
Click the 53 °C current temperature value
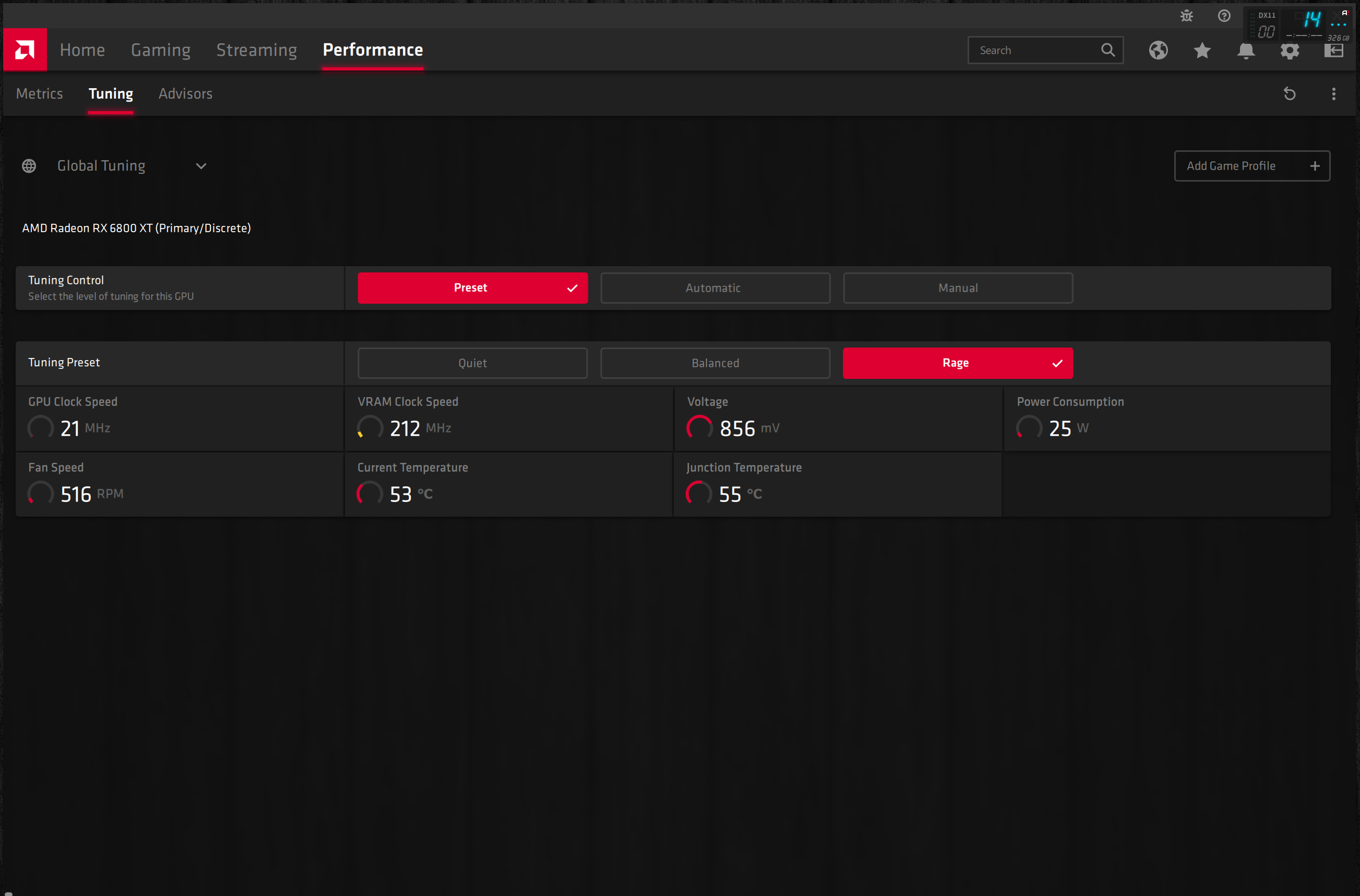click(x=411, y=494)
